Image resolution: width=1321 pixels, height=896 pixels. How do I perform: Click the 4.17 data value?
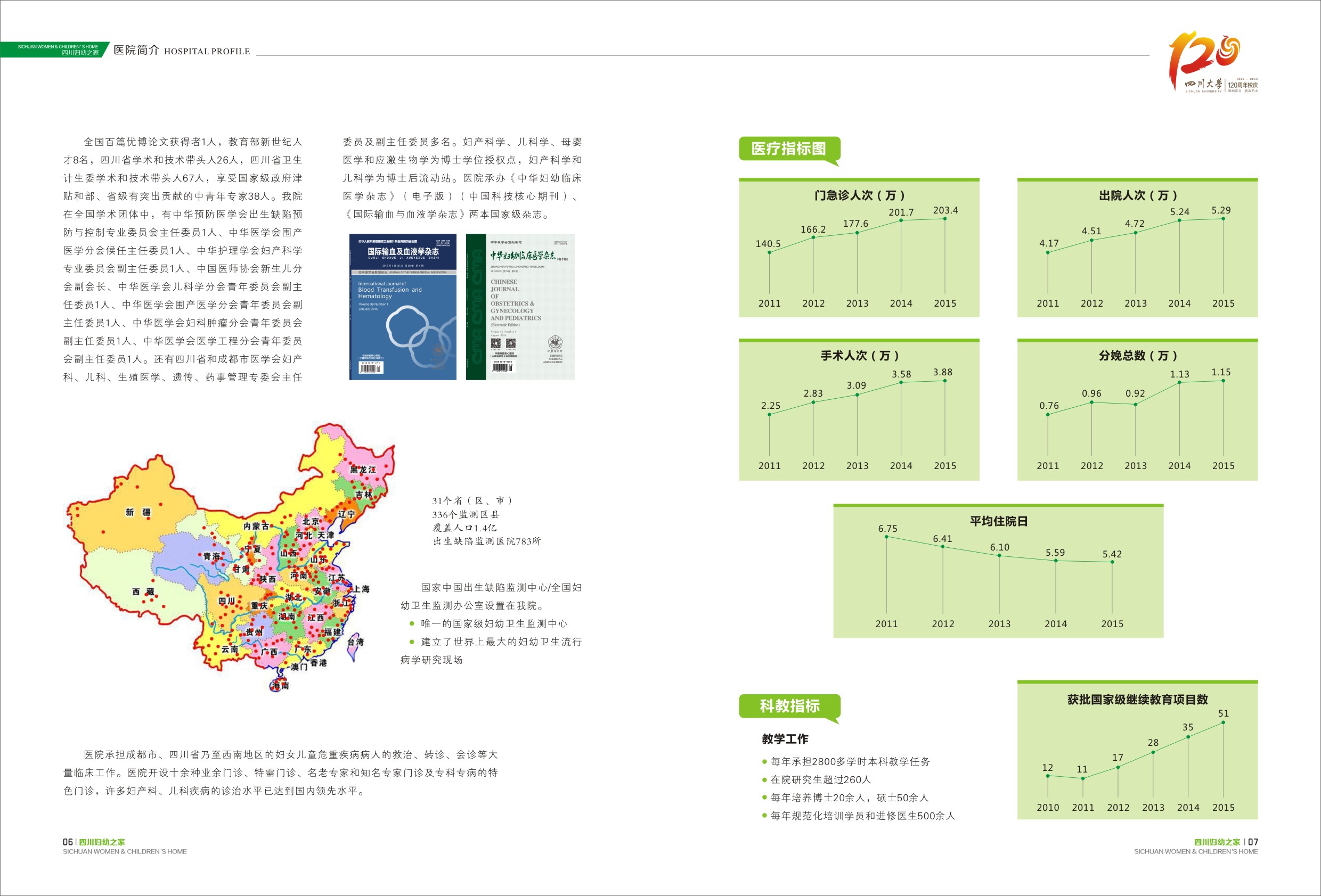1049,243
